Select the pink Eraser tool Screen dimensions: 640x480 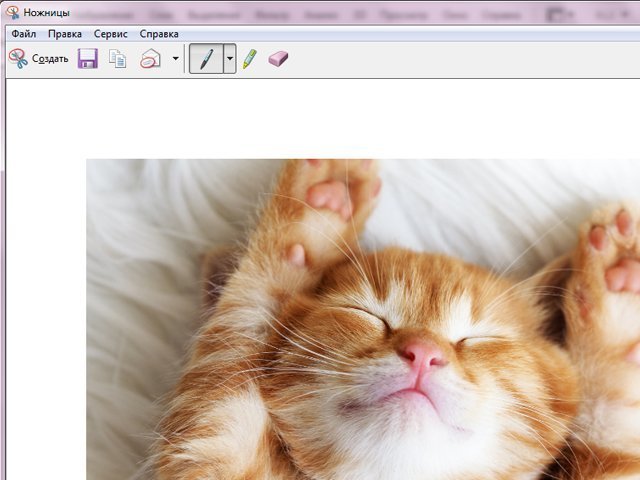pyautogui.click(x=278, y=59)
